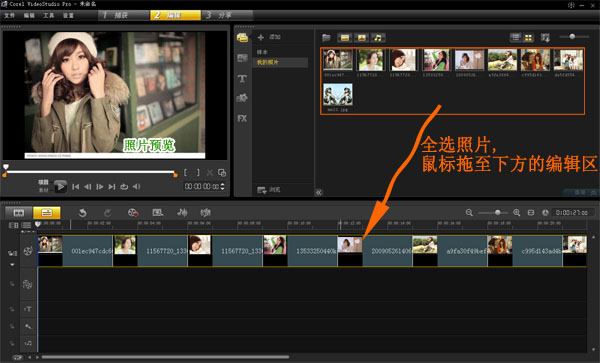Click the timeline zoom out magnifier

(469, 213)
